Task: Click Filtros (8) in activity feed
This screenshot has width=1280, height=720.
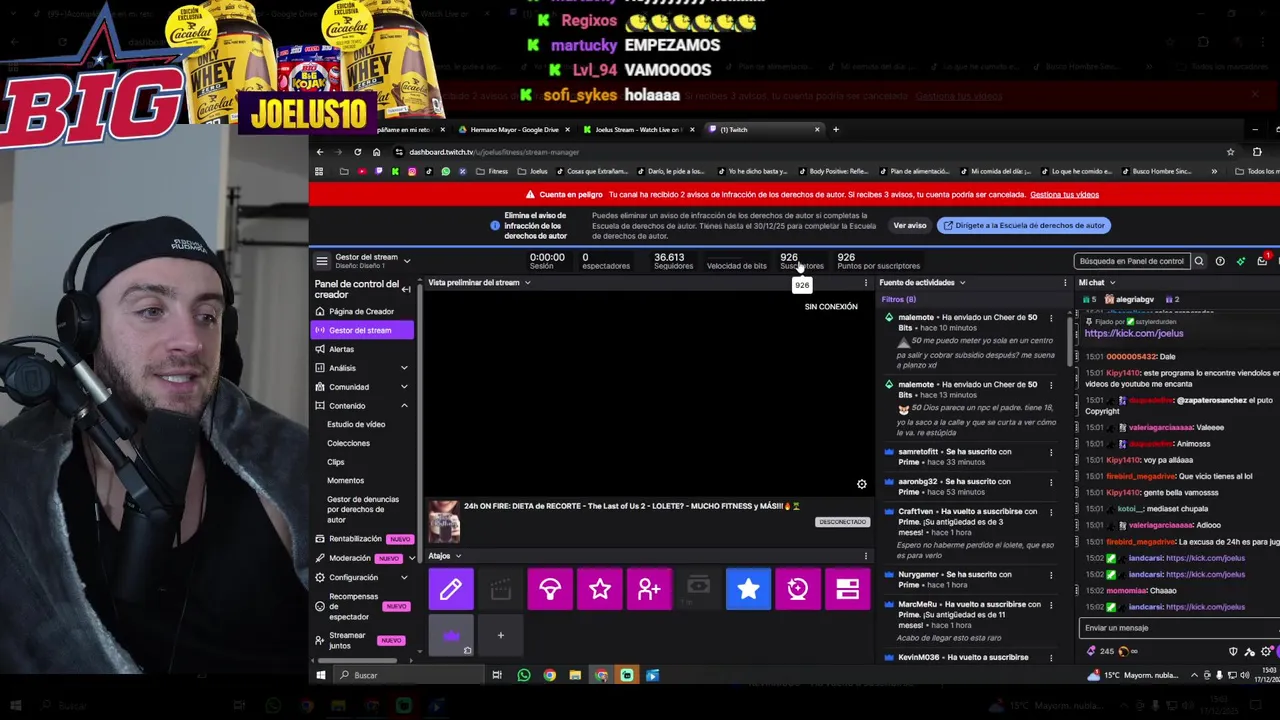Action: click(898, 299)
